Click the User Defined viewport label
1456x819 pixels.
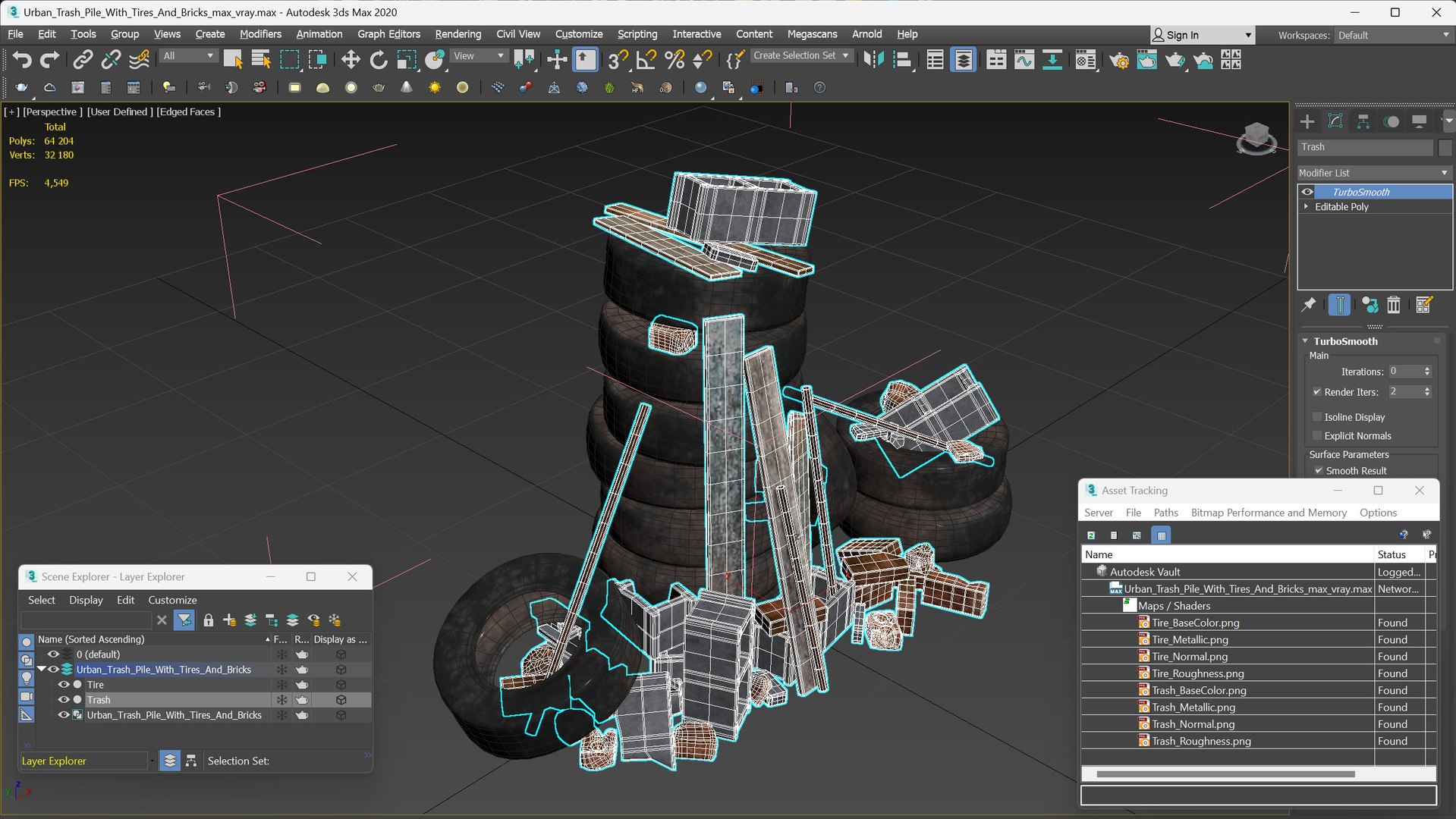(x=120, y=111)
